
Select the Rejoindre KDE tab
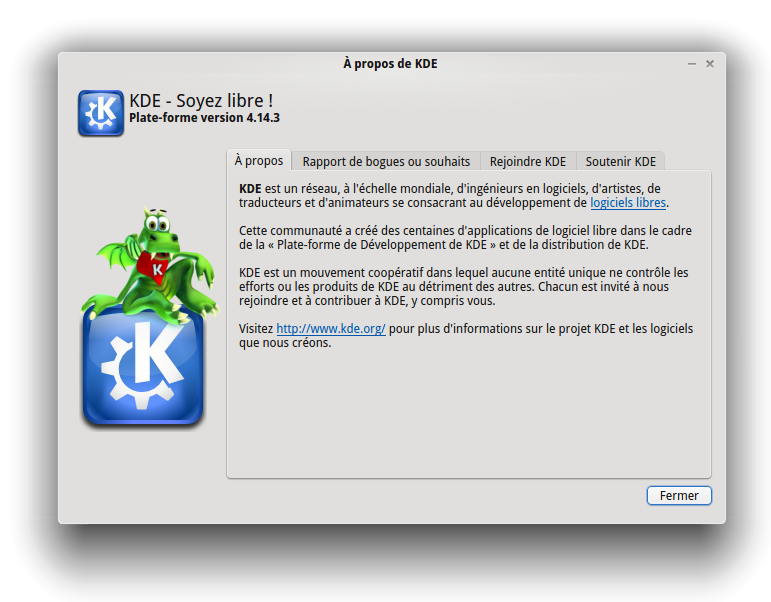click(527, 161)
